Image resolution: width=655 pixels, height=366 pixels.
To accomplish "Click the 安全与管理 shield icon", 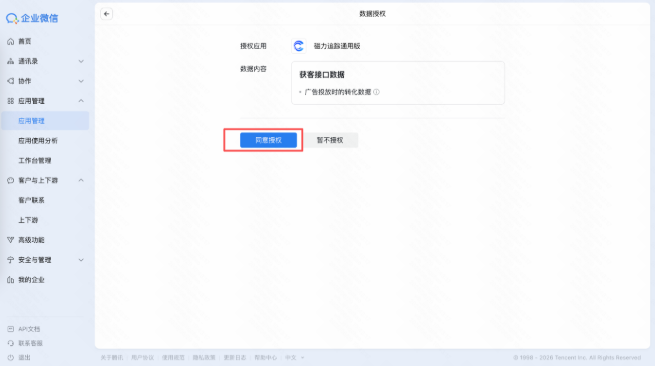I will [10, 260].
